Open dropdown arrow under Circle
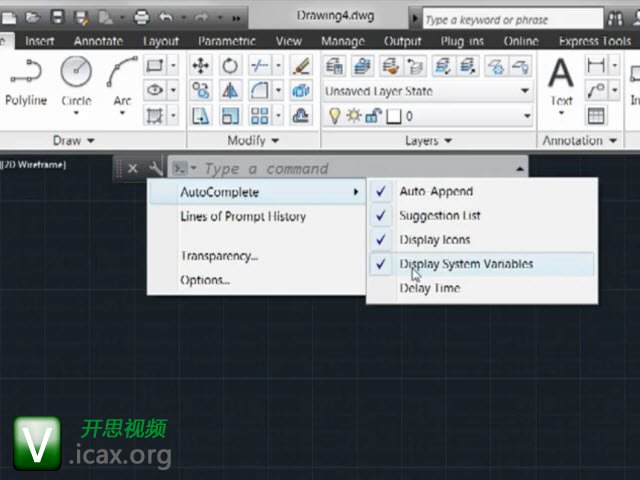640x480 pixels. click(x=76, y=113)
